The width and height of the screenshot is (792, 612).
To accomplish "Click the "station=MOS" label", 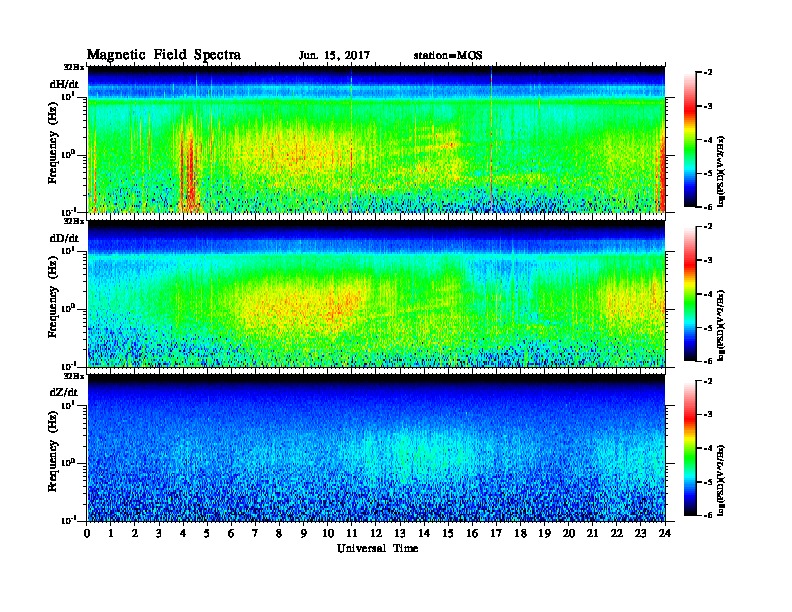I will point(448,56).
